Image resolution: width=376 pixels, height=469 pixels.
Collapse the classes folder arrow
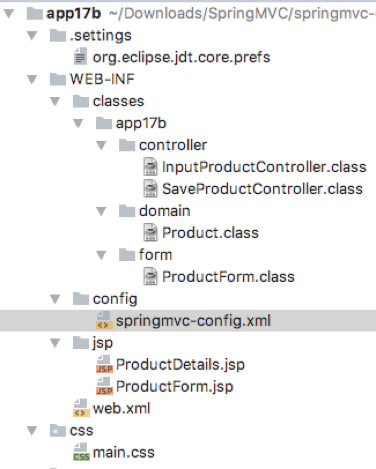click(x=55, y=101)
